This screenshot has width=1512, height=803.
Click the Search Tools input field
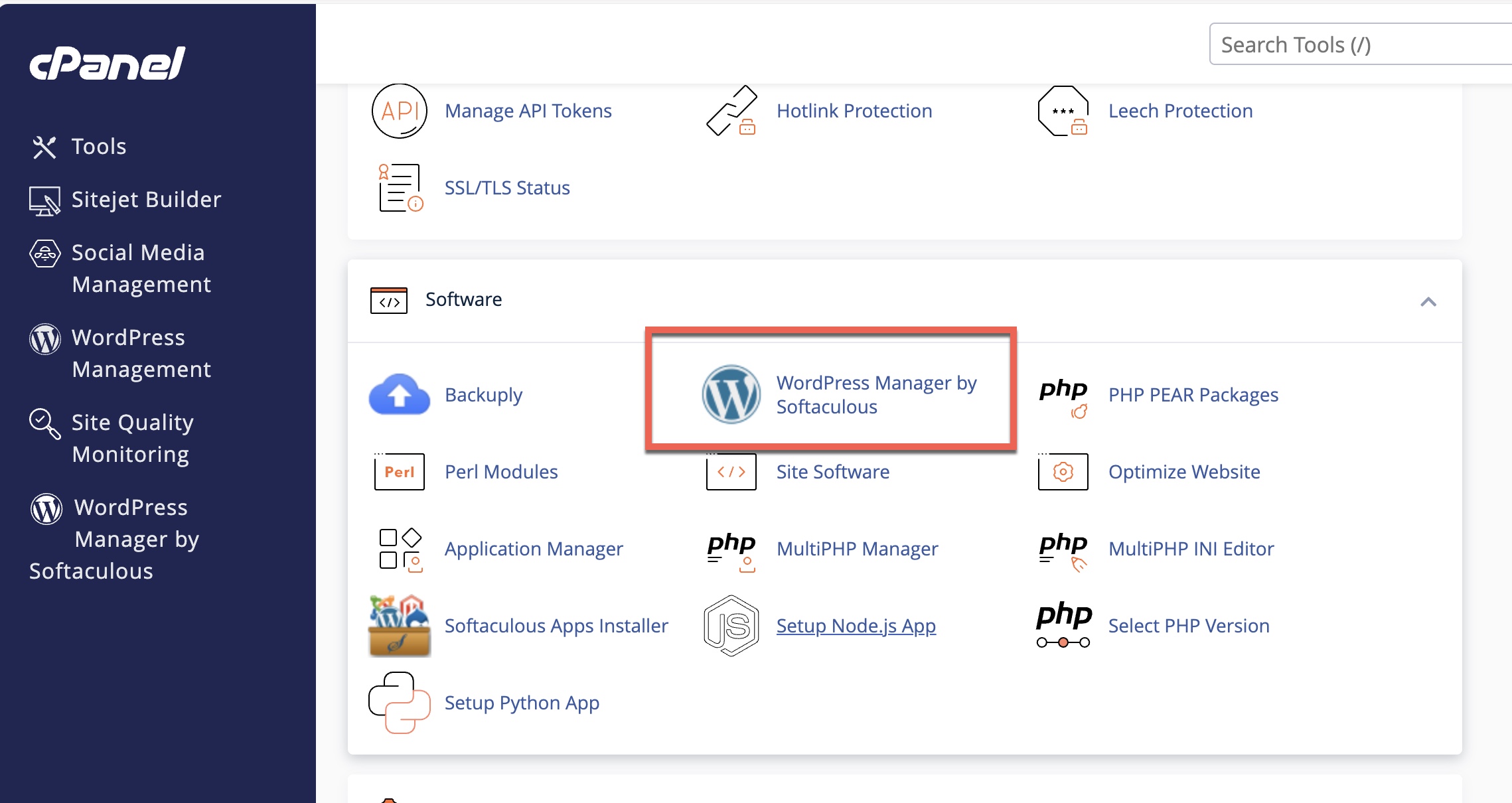[1360, 44]
